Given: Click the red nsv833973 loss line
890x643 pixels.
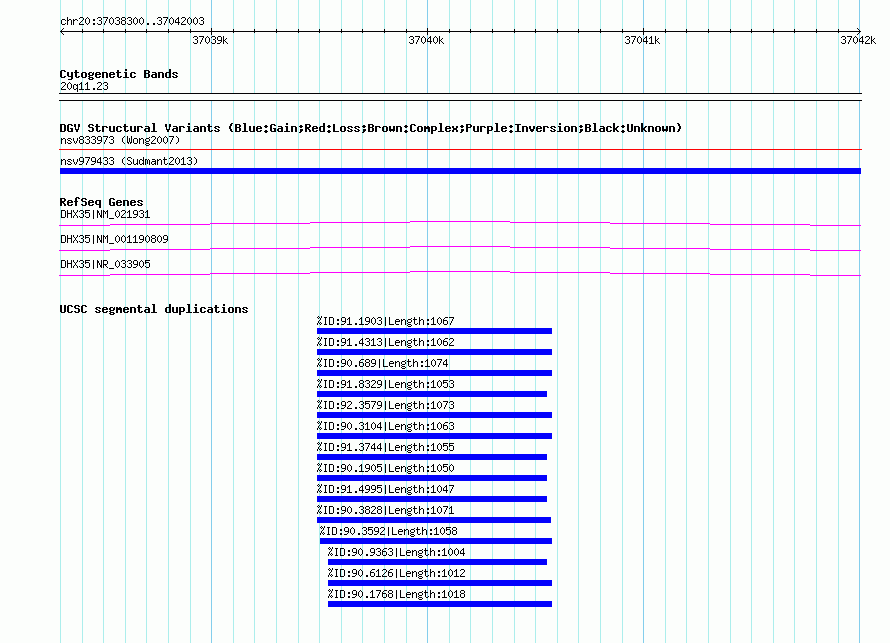Looking at the screenshot, I should coord(460,150).
